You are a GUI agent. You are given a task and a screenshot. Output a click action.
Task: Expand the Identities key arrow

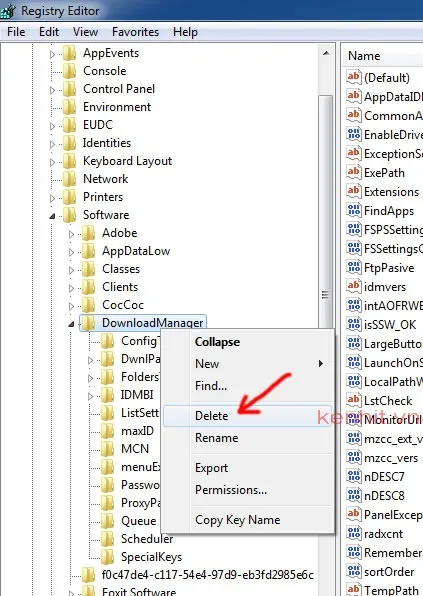(52, 144)
